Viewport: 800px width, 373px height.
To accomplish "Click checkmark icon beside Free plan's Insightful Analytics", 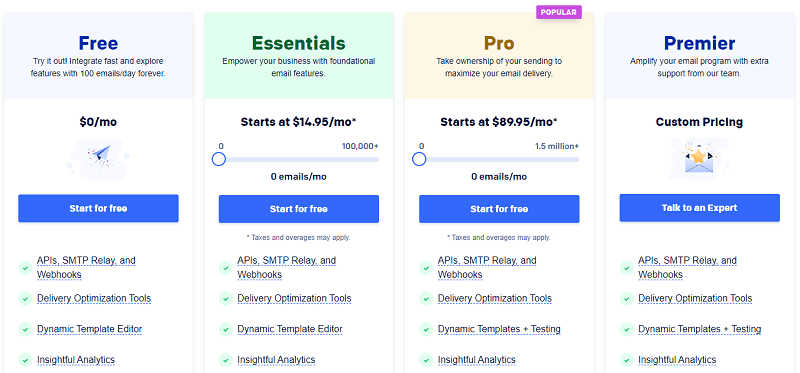I will click(25, 360).
